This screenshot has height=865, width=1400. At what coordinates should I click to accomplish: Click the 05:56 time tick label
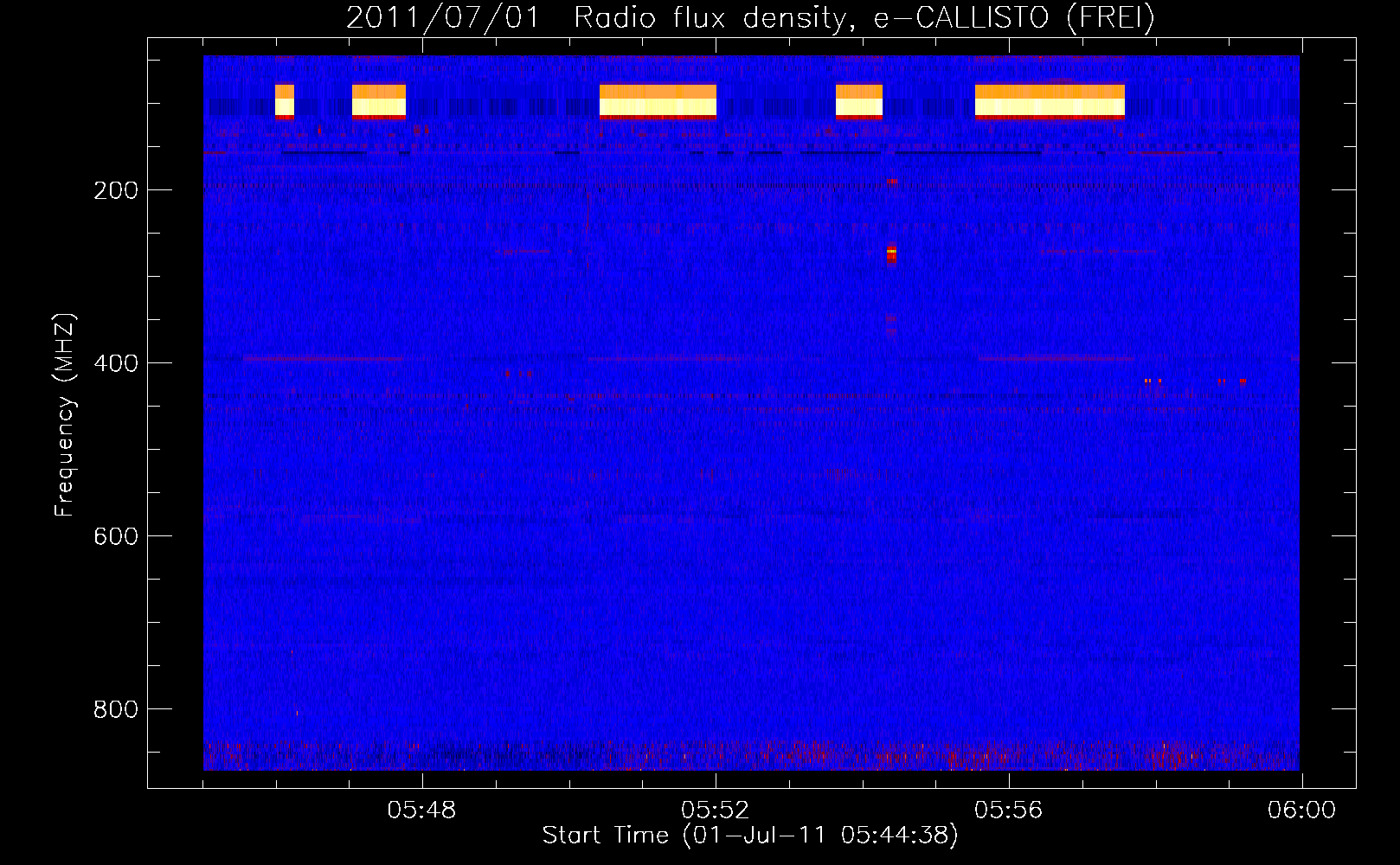tap(1008, 811)
